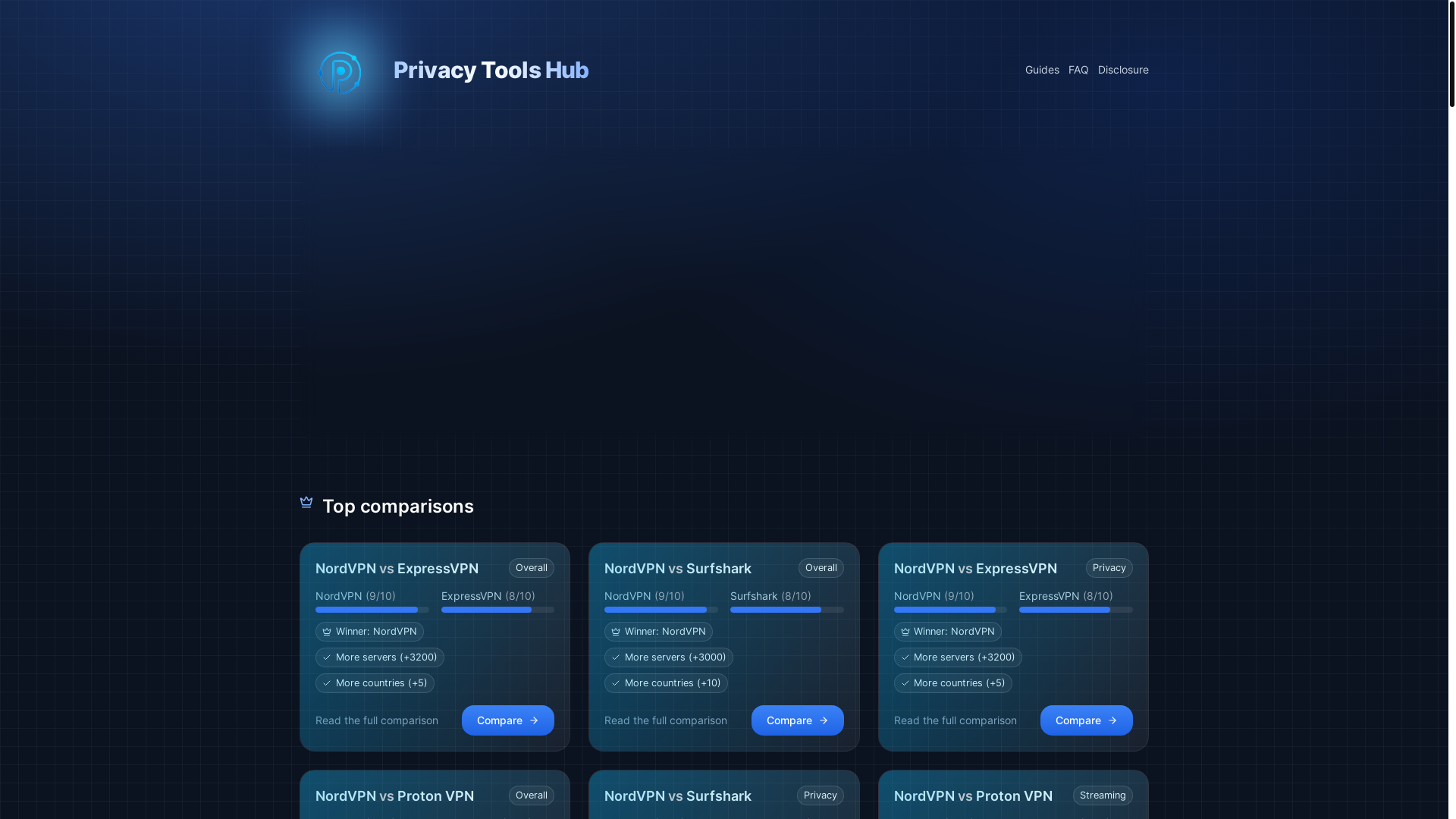1456x819 pixels.
Task: Click Read the full comparison in ExpressVPN Privacy card
Action: coord(955,720)
